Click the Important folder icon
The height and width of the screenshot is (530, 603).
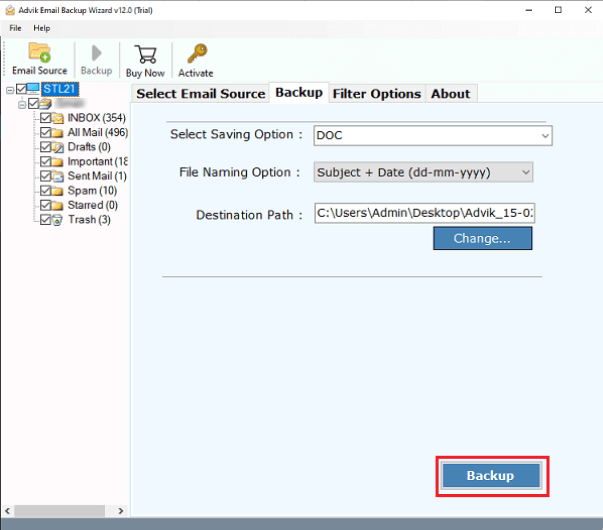click(57, 162)
